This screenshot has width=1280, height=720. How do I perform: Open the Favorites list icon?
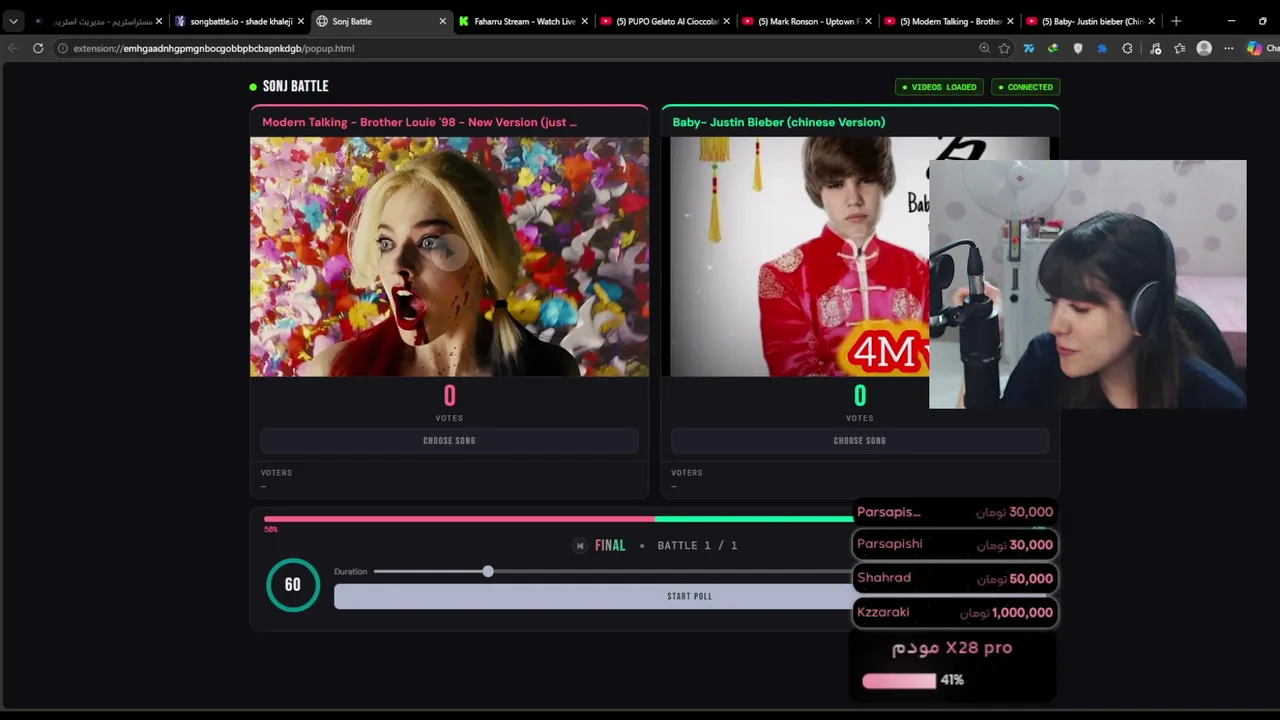pos(1180,48)
